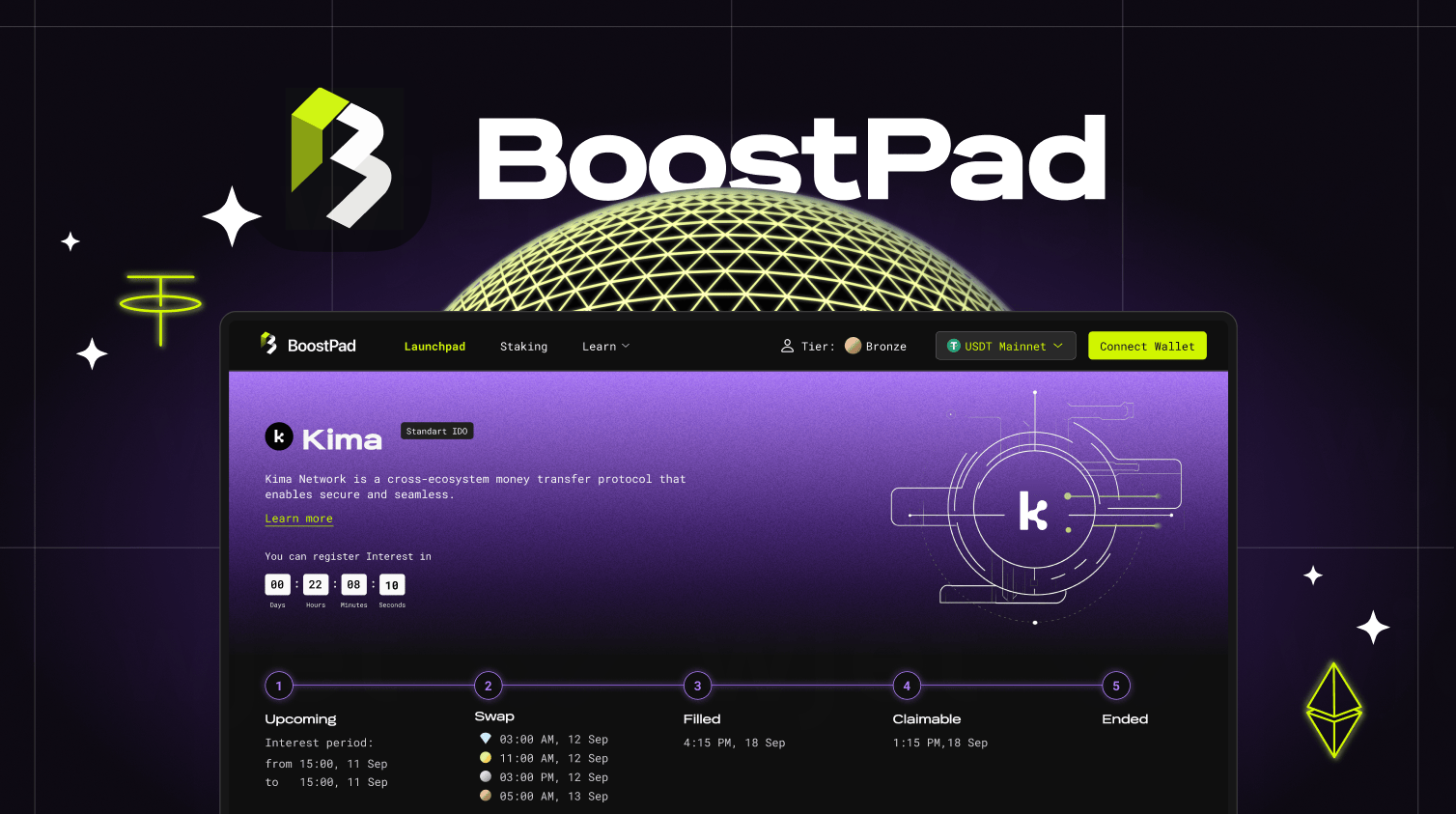Click step 5 Ended progress circle
This screenshot has height=814, width=1456.
[1116, 686]
